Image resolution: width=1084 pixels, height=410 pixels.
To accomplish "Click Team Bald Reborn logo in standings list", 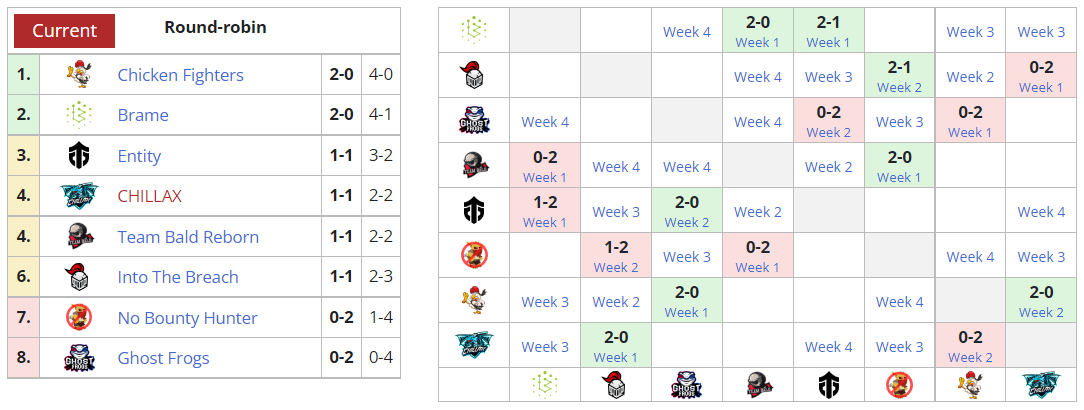I will pyautogui.click(x=78, y=237).
